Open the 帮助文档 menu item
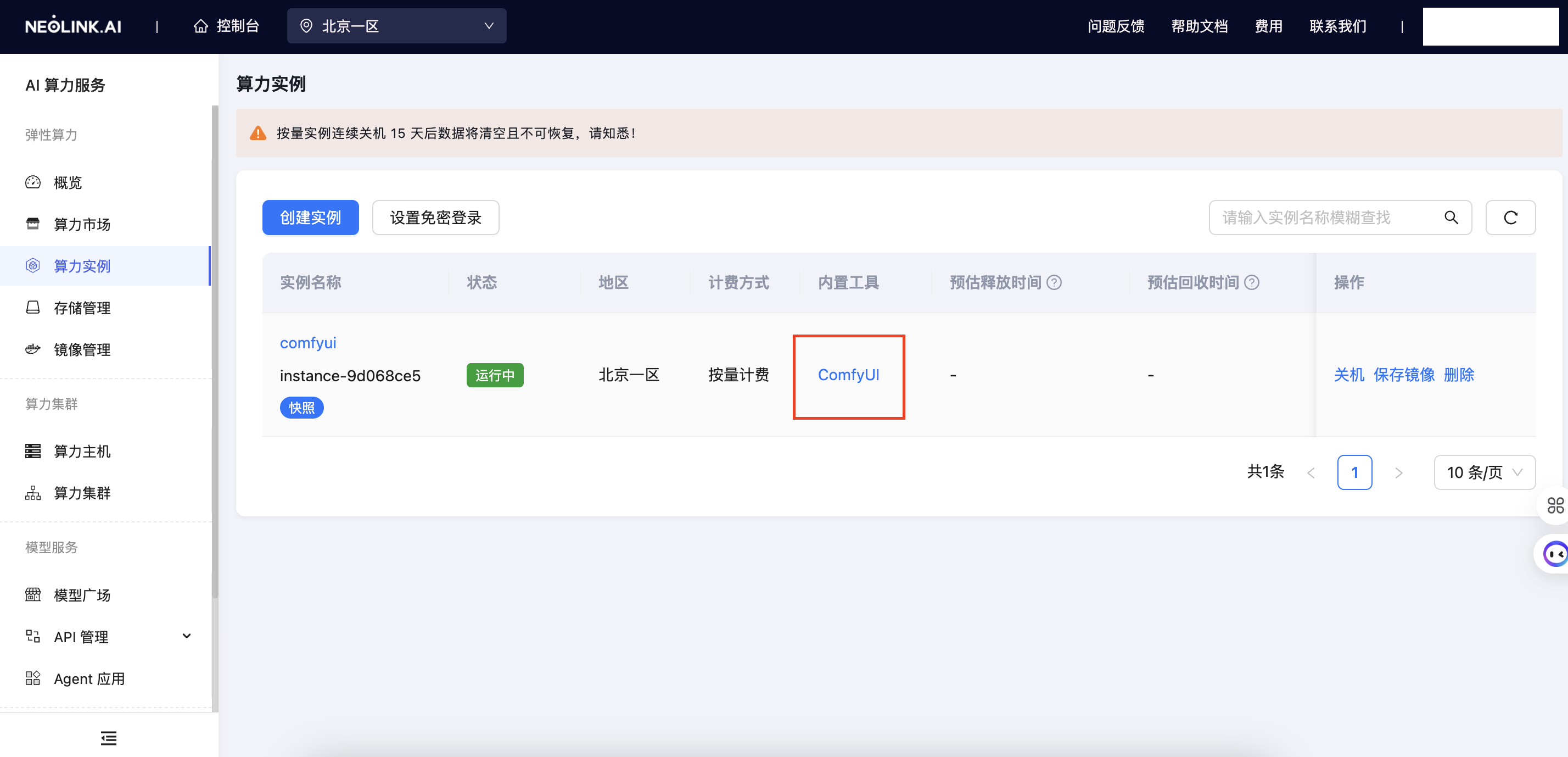This screenshot has height=757, width=1568. click(1199, 26)
